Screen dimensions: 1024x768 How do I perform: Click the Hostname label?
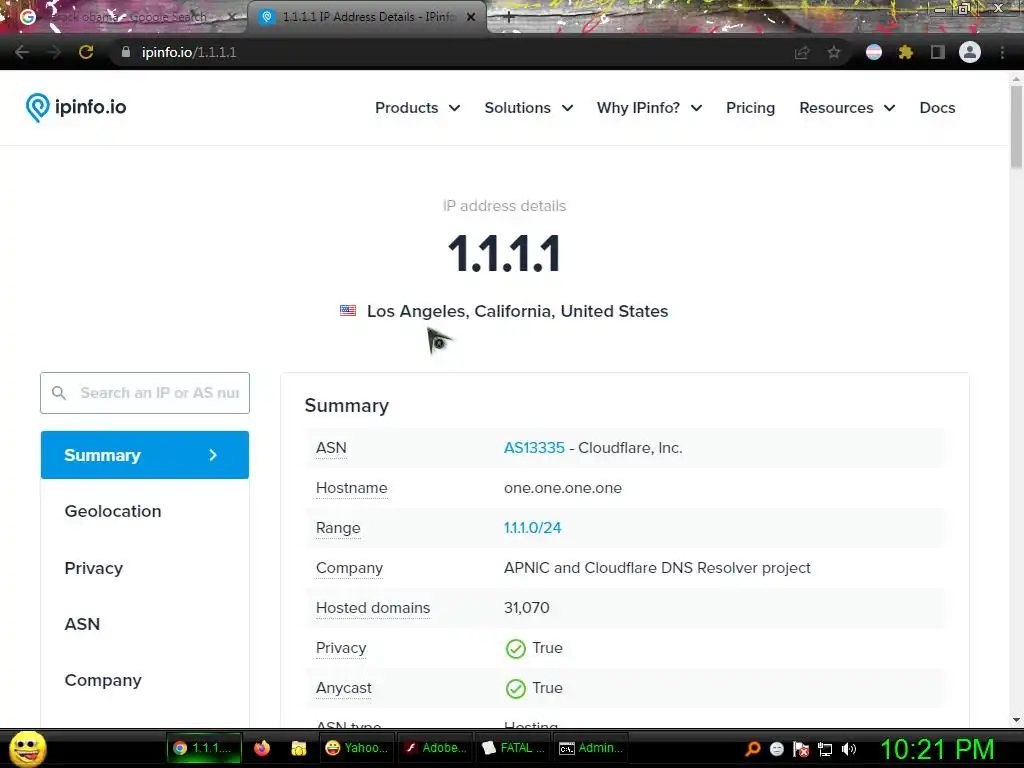351,488
